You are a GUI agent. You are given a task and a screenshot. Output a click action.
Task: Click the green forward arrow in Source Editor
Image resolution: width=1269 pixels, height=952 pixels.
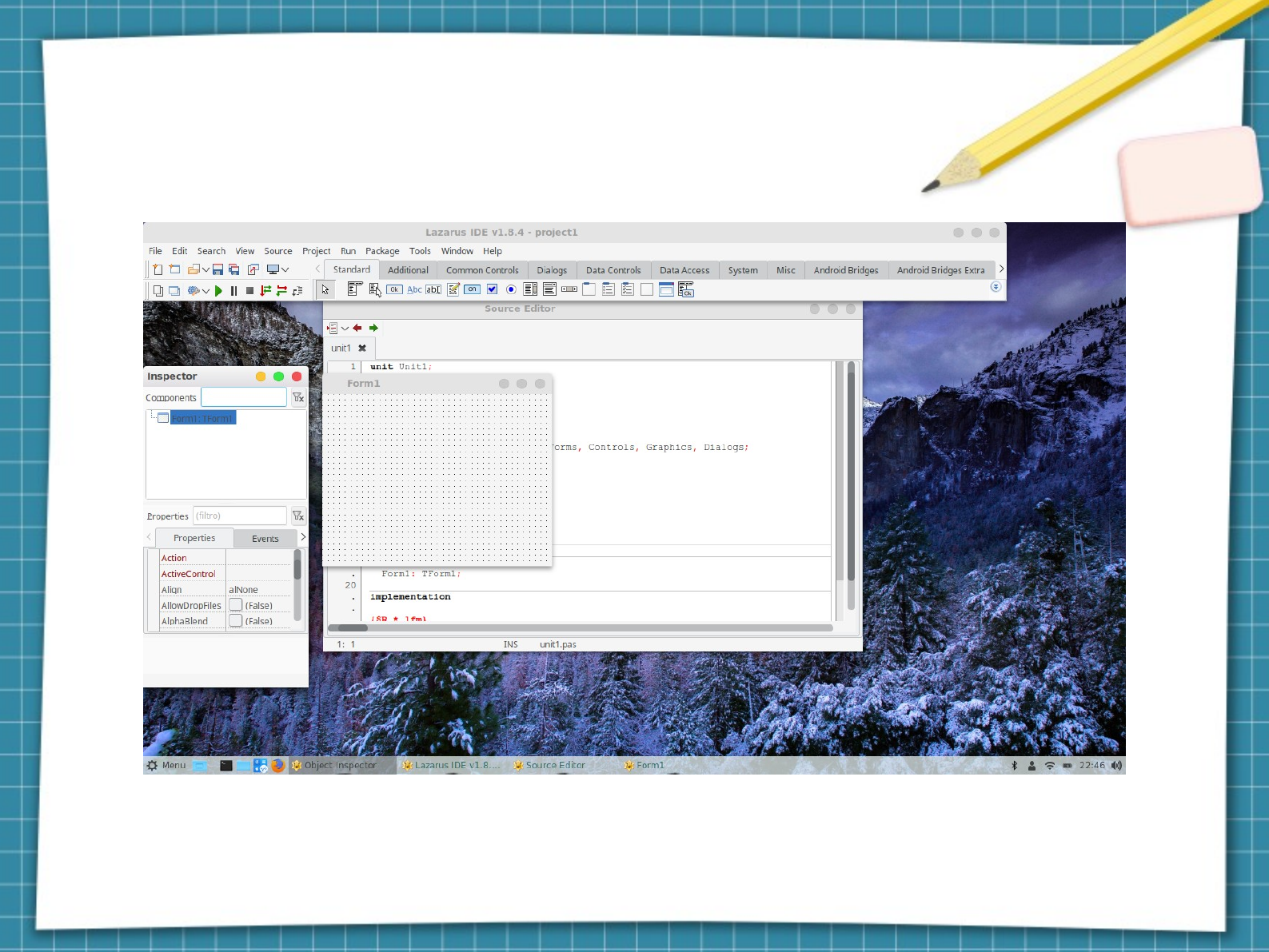[373, 328]
